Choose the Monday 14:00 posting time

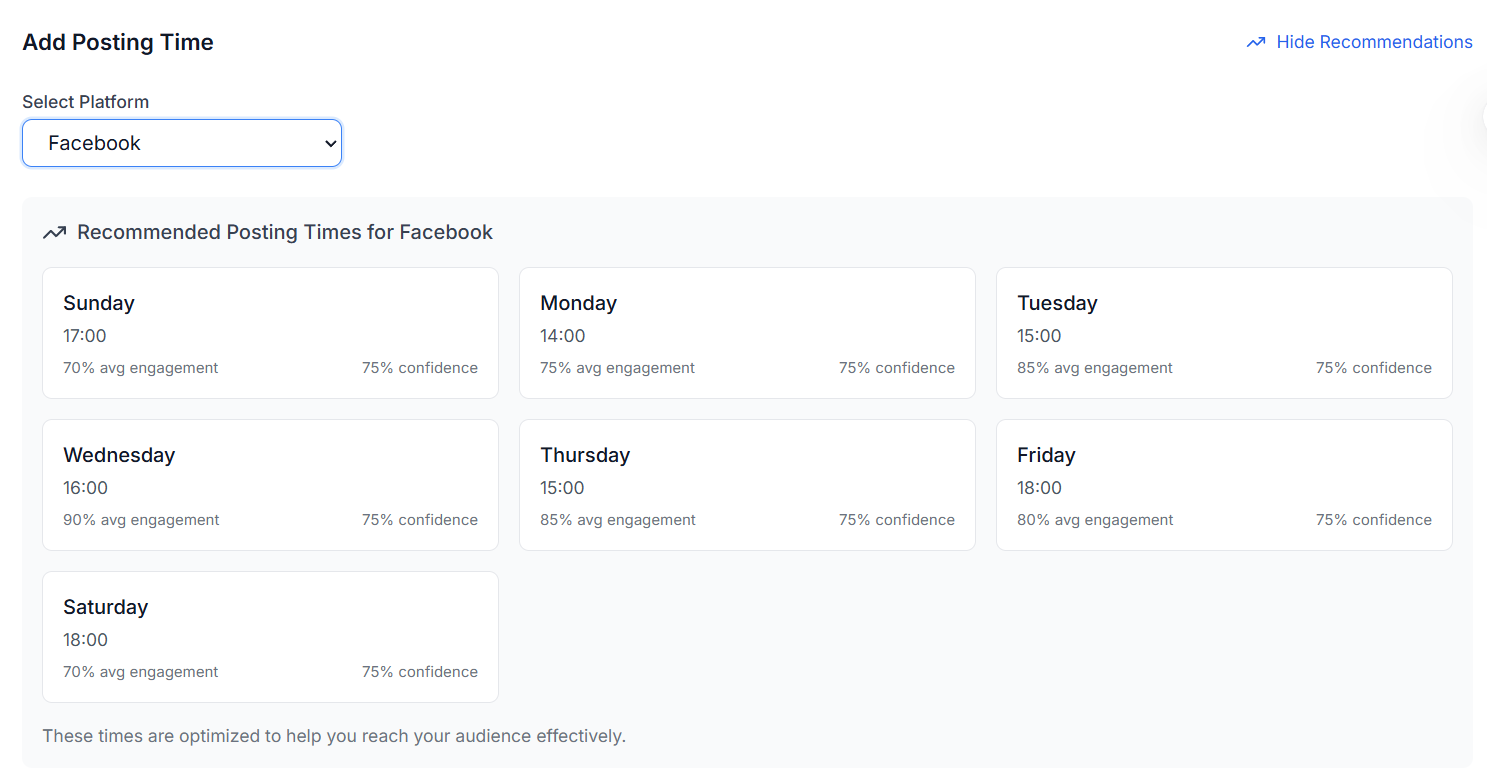(x=747, y=333)
